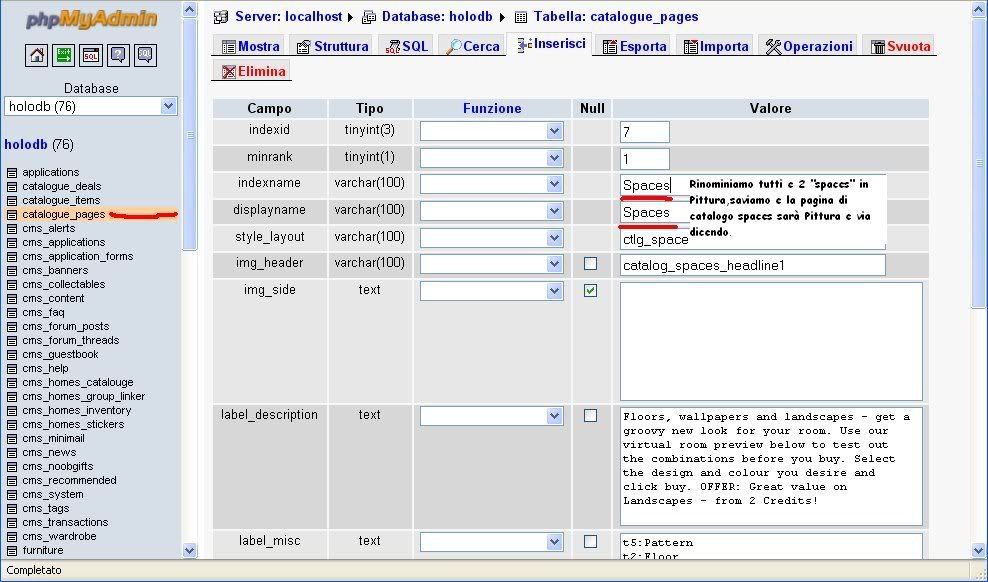This screenshot has height=582, width=988.
Task: Click the table icon beside cms_wardrobe
Action: click(x=11, y=537)
